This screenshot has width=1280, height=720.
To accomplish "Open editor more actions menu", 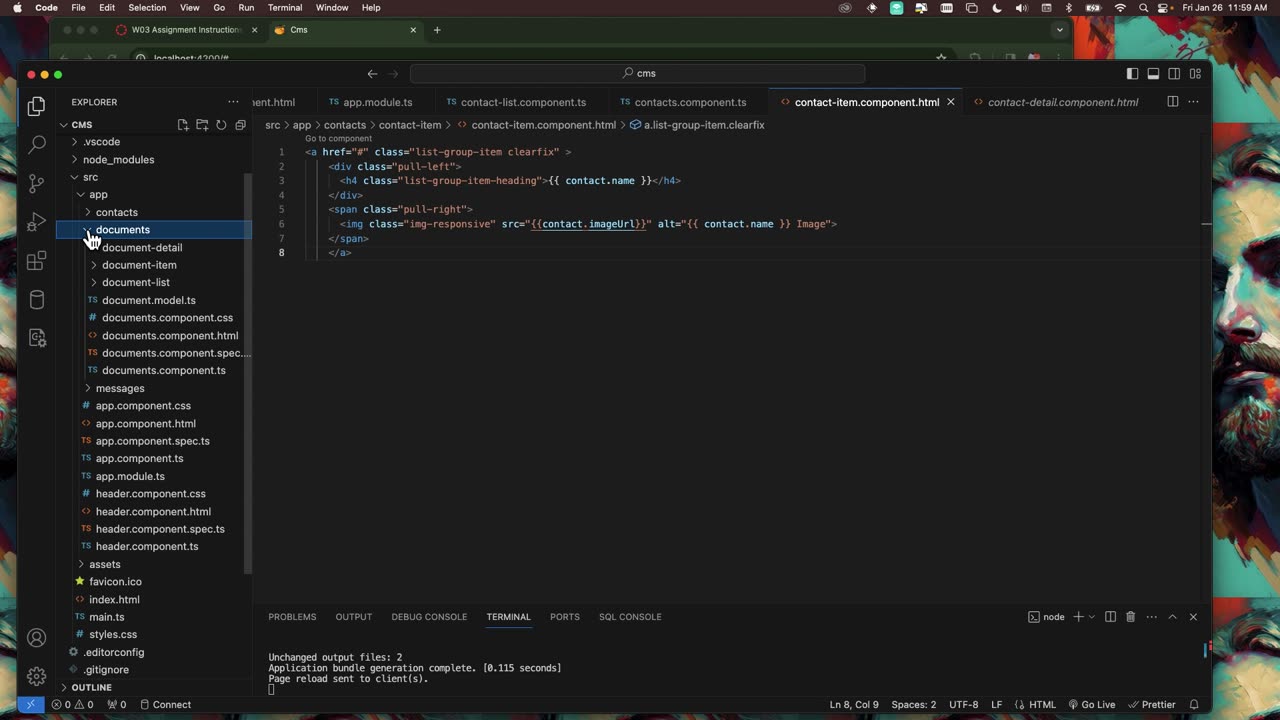I will point(1194,102).
